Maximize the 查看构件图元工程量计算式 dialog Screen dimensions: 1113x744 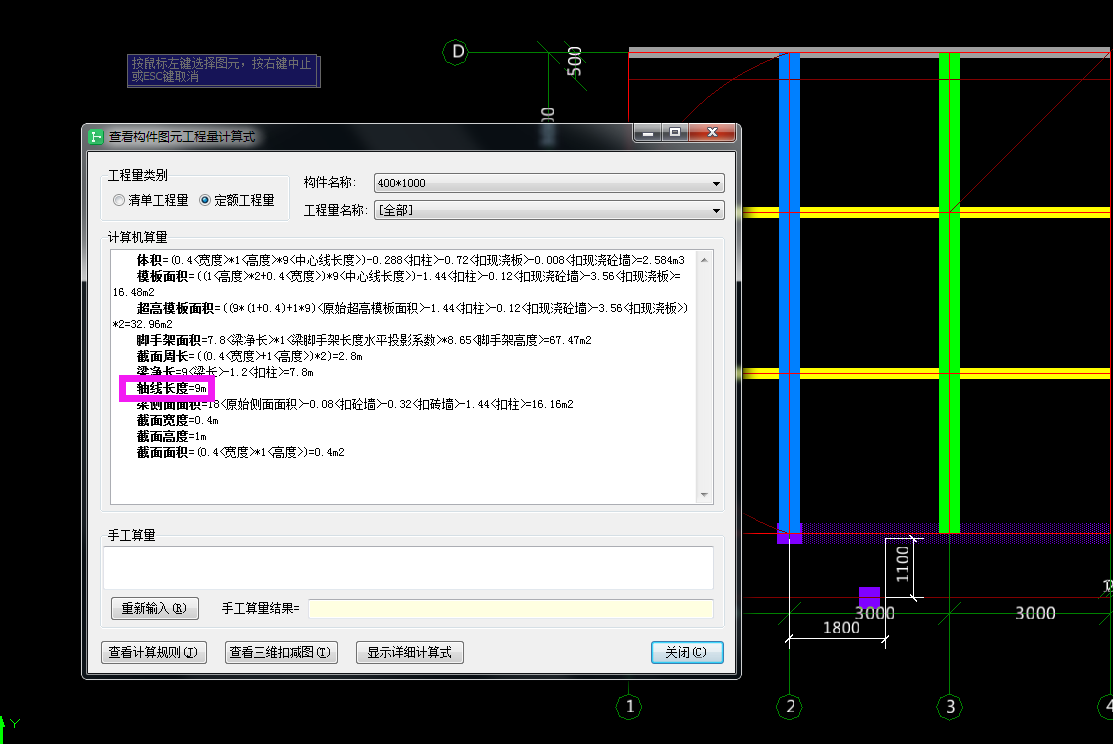tap(675, 133)
